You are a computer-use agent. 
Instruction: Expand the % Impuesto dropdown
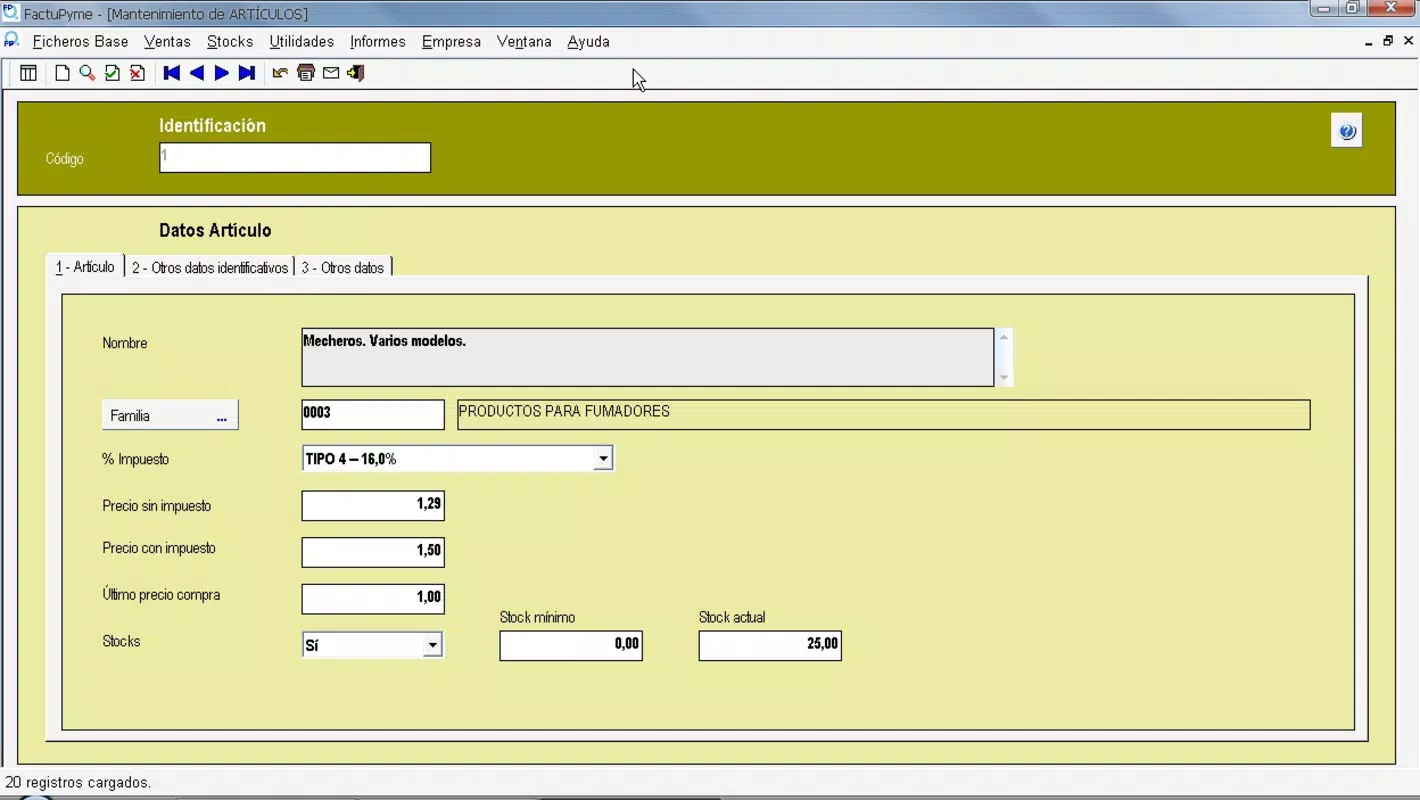(x=603, y=459)
